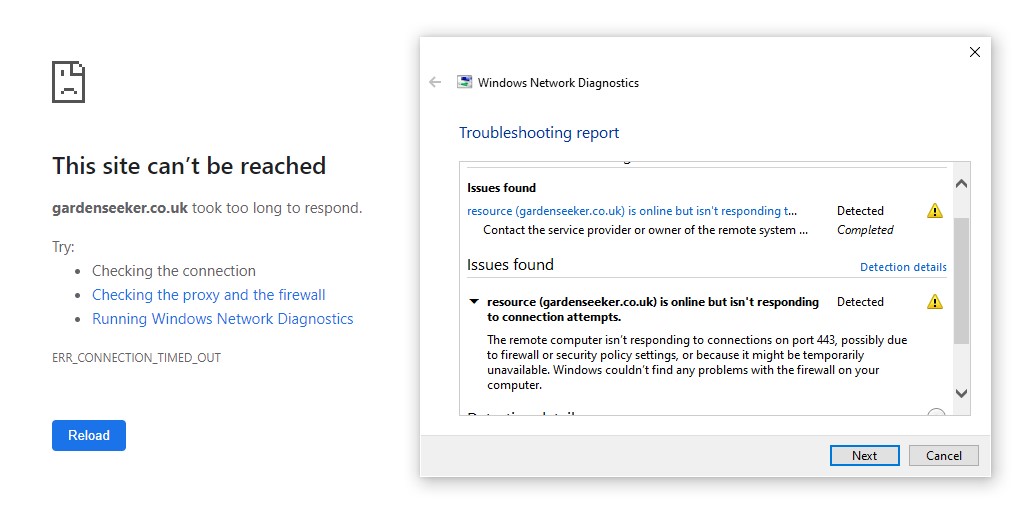Open the Detection details link
This screenshot has width=1034, height=524.
(x=903, y=267)
